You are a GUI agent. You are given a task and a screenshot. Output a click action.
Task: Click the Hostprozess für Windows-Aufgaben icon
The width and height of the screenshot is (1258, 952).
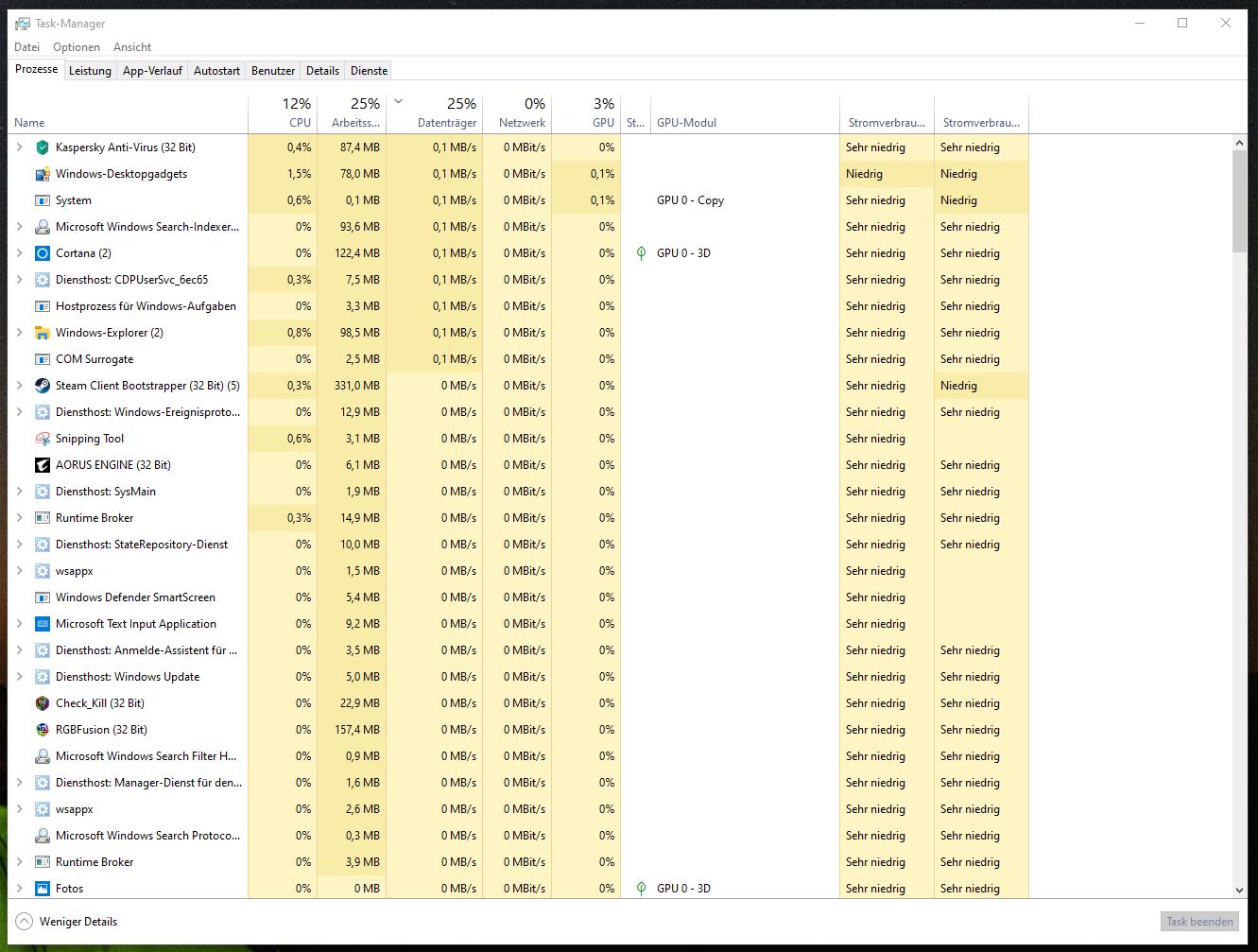(42, 306)
